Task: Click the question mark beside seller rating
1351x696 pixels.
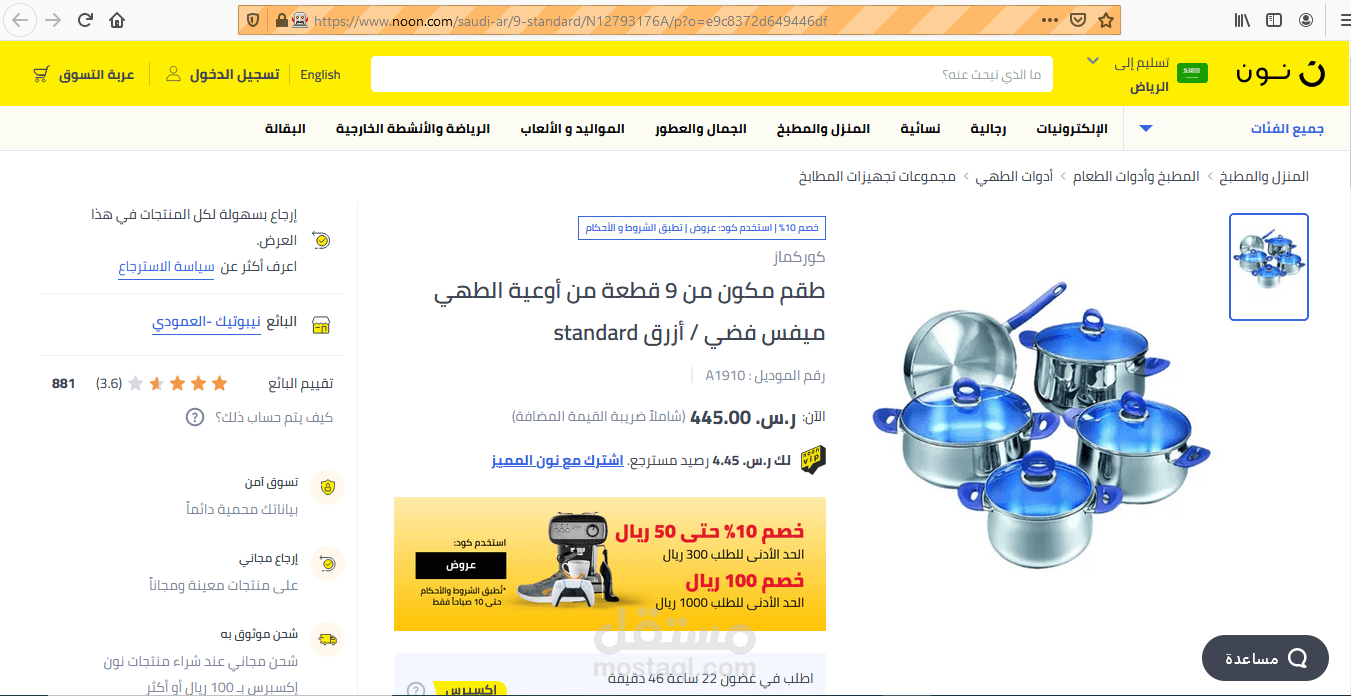Action: [193, 418]
